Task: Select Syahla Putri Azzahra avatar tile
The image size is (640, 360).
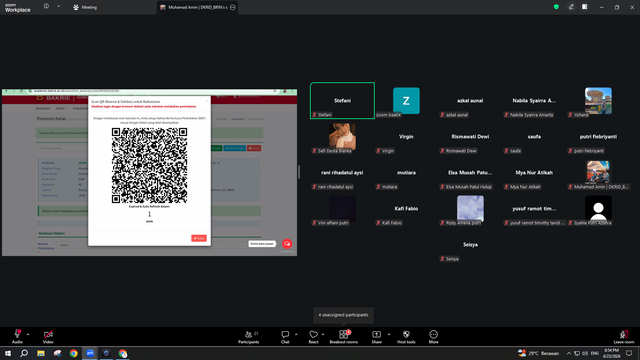Action: (598, 209)
